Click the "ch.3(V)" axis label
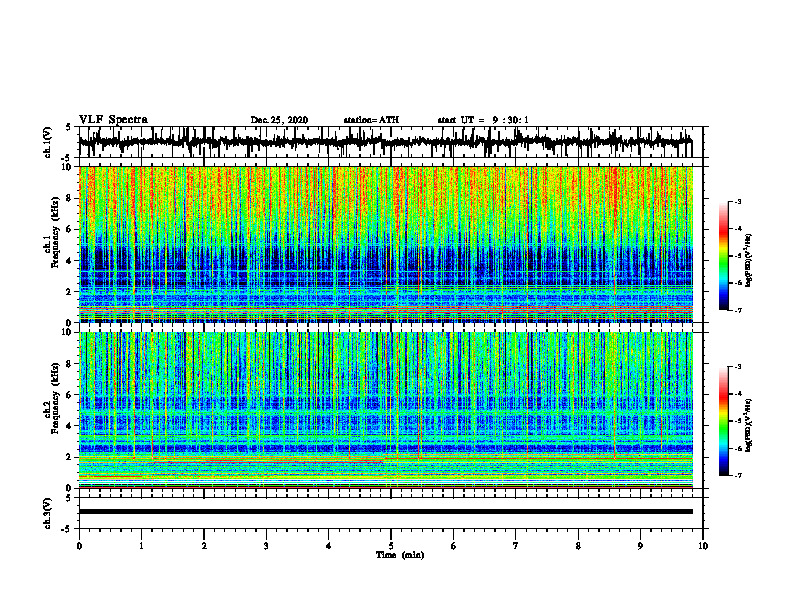This screenshot has width=792, height=612. [x=47, y=513]
